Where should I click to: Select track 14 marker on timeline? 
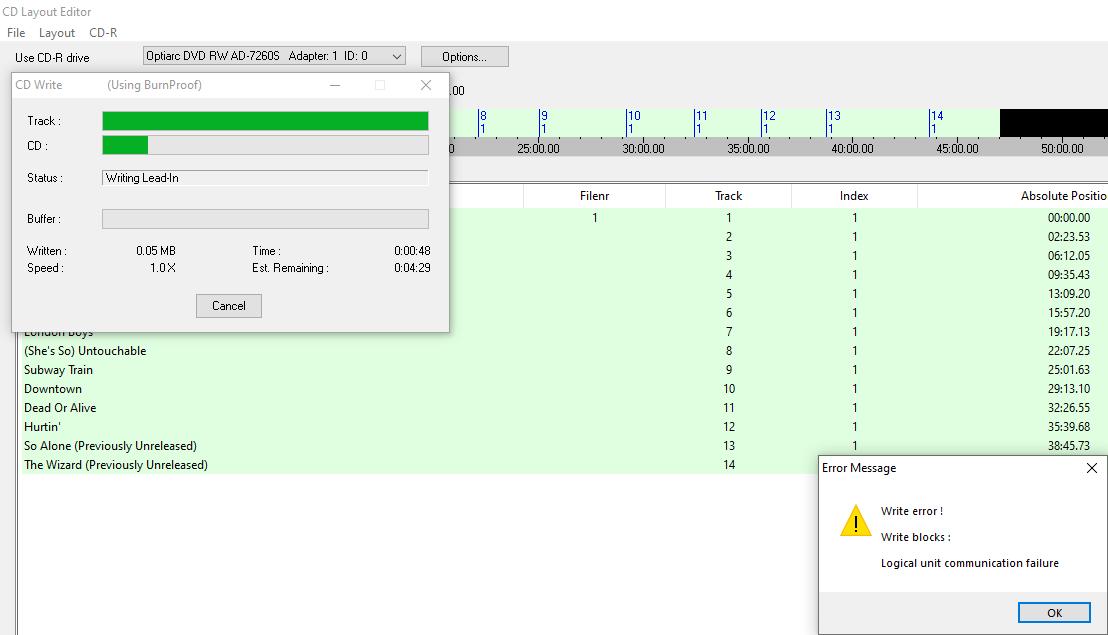[x=936, y=122]
